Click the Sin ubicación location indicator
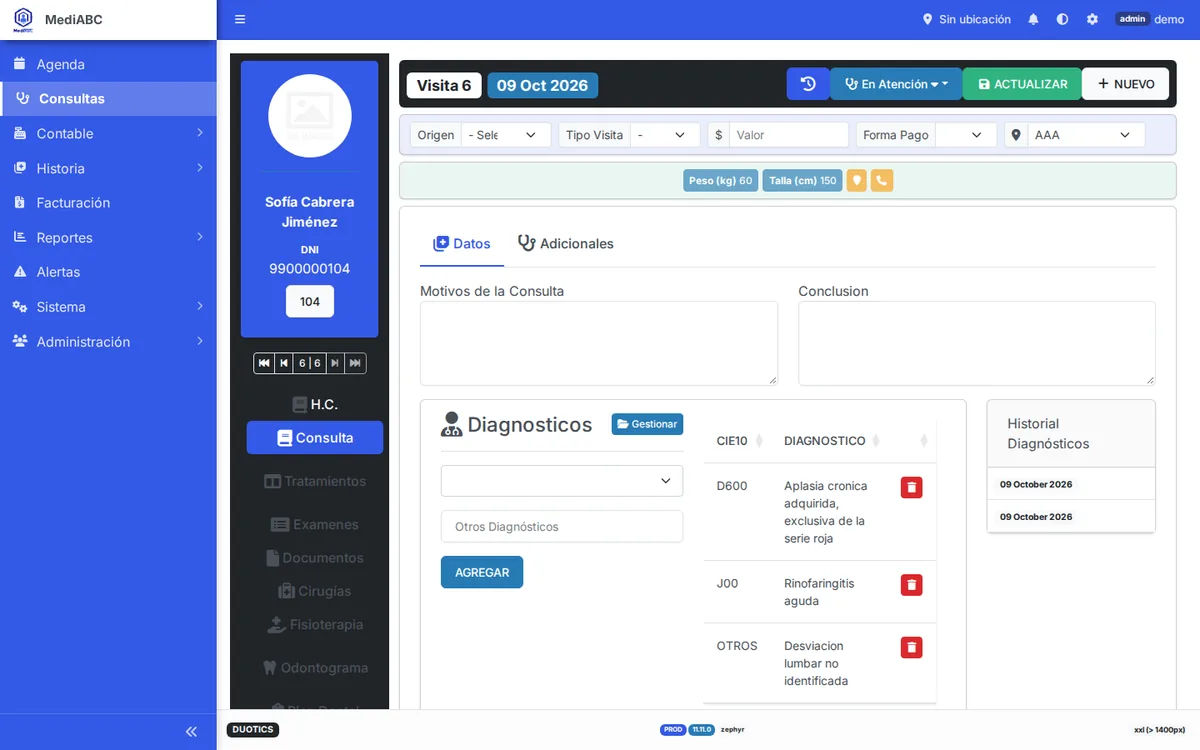Image resolution: width=1200 pixels, height=750 pixels. coord(966,19)
